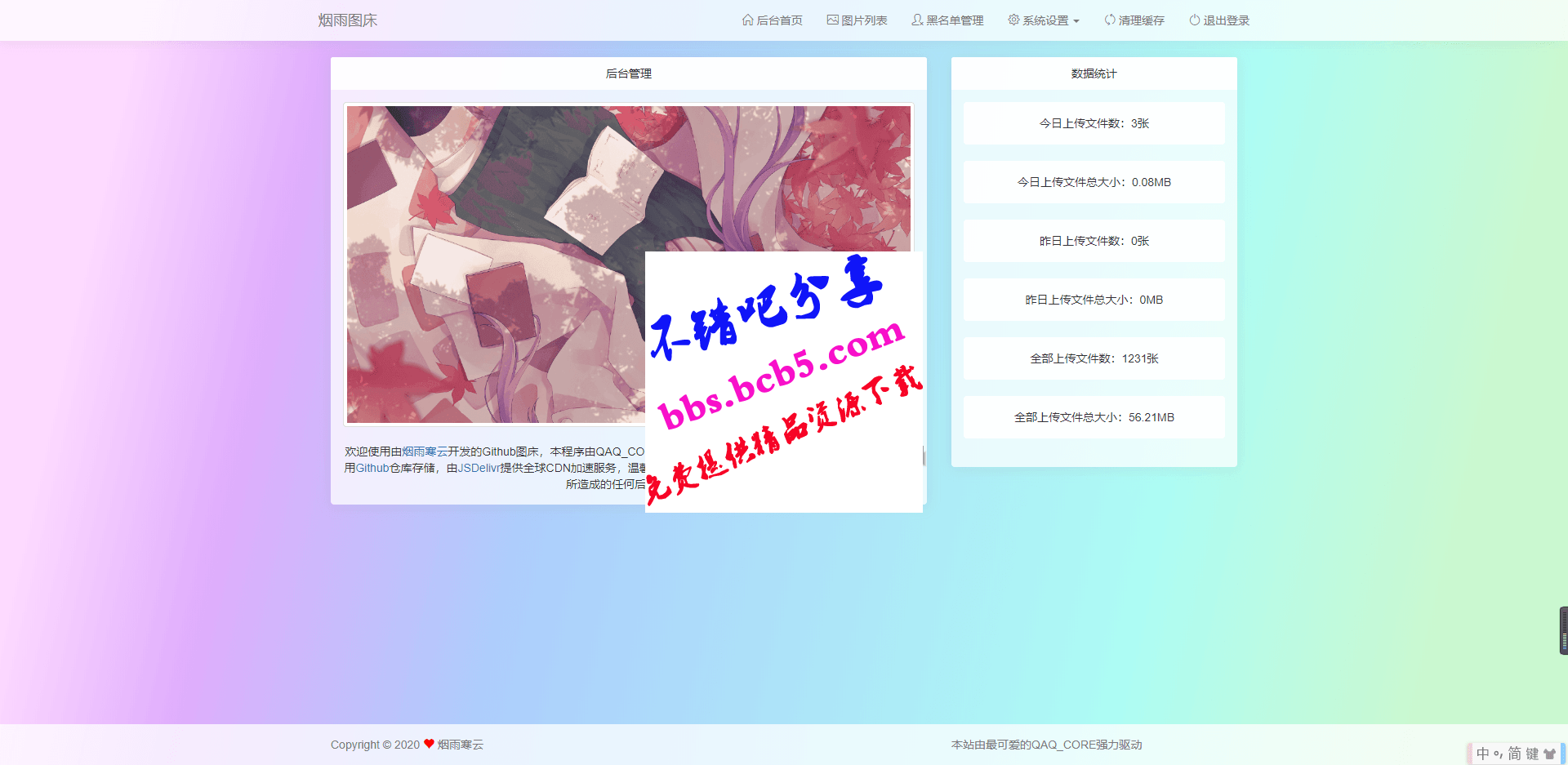The image size is (1568, 765).
Task: Click the 昨日上传文件数: 0张 stat
Action: coord(1094,241)
